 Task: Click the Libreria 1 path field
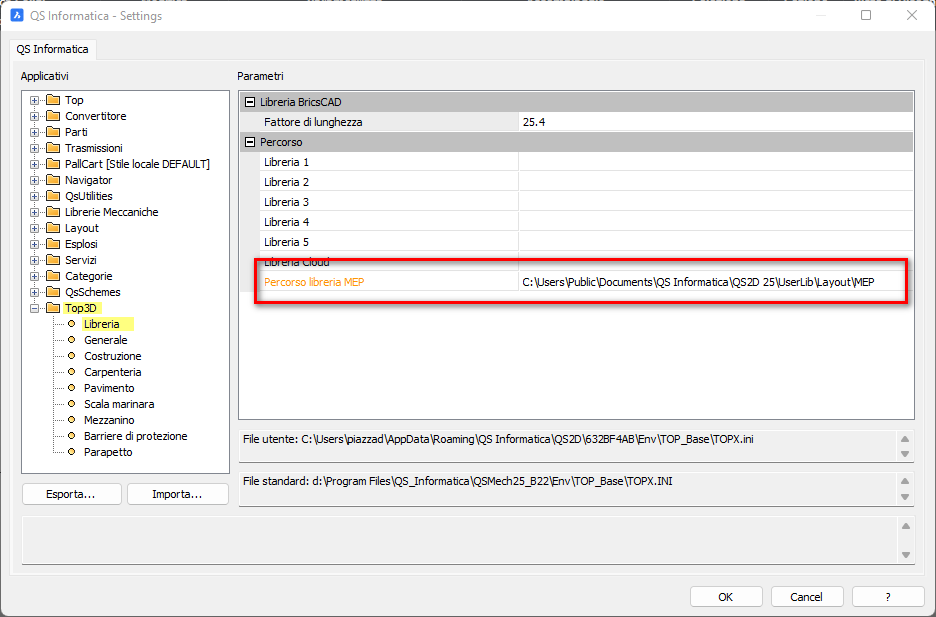tap(716, 162)
